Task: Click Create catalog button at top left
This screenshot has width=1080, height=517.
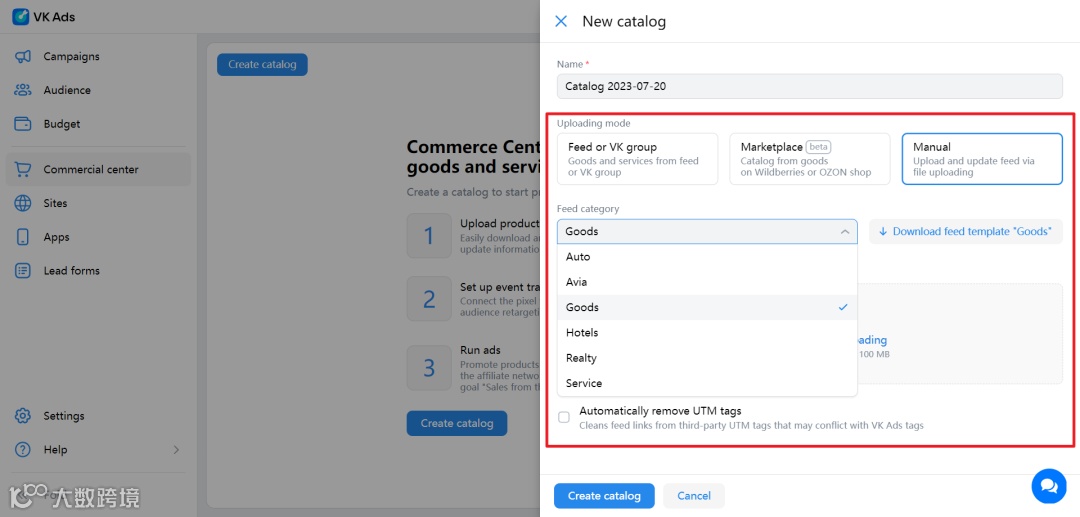Action: pos(262,65)
